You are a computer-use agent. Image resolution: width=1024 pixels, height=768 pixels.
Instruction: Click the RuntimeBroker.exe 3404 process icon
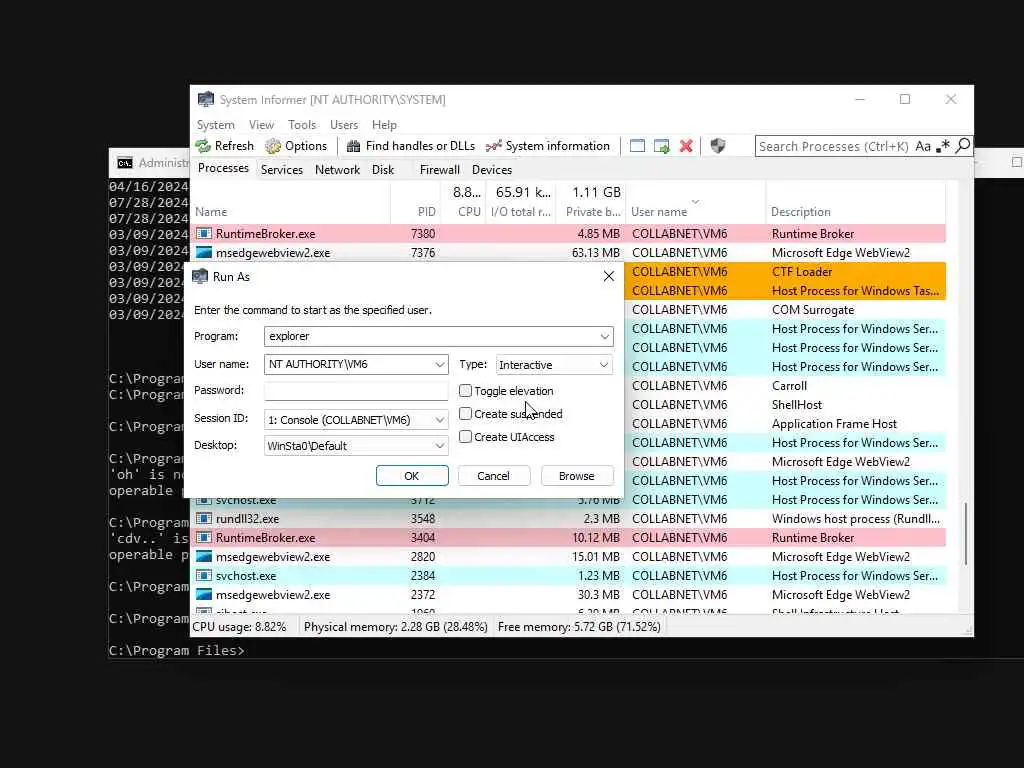pyautogui.click(x=204, y=537)
